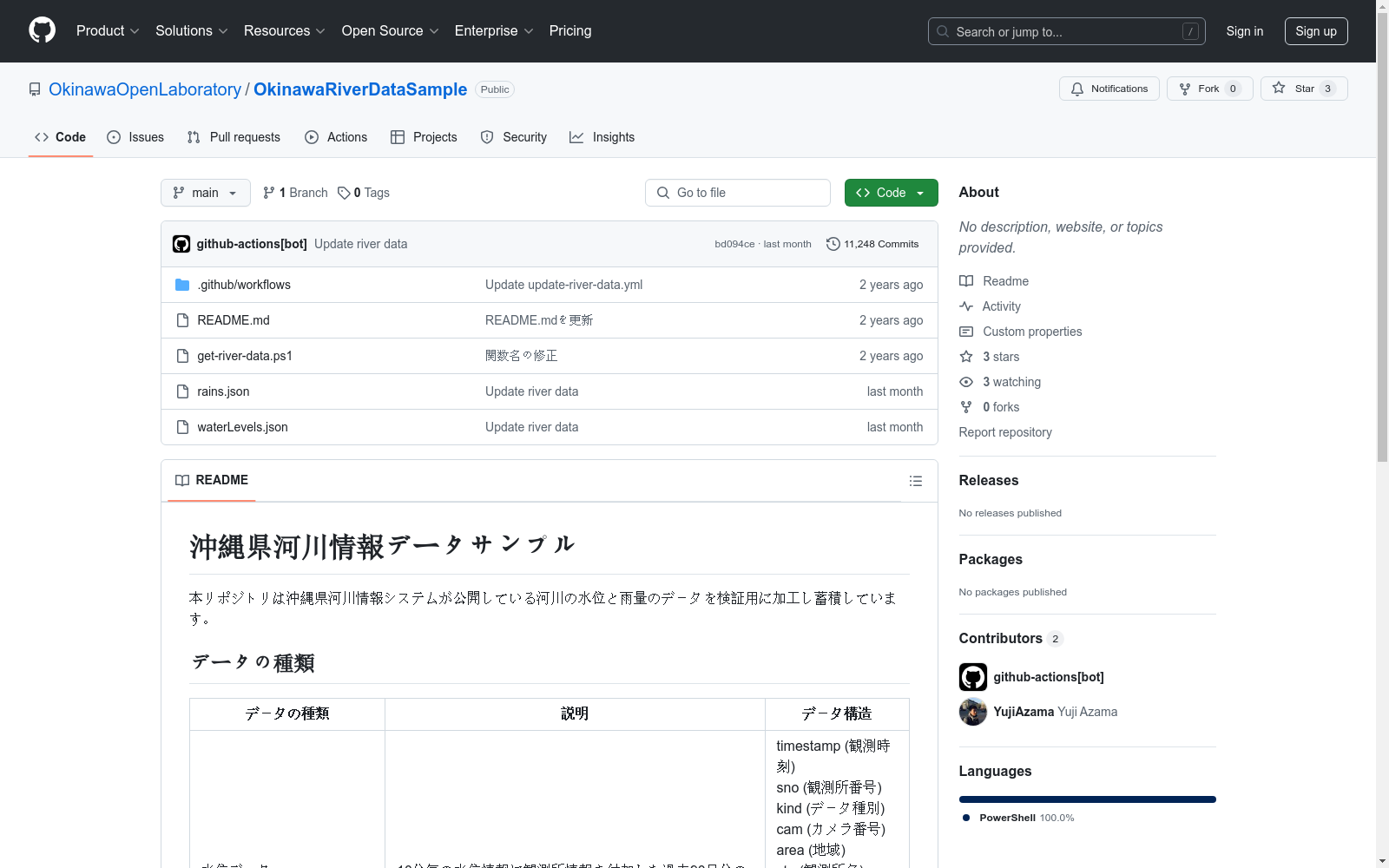Focus the Go to file input

coord(738,193)
